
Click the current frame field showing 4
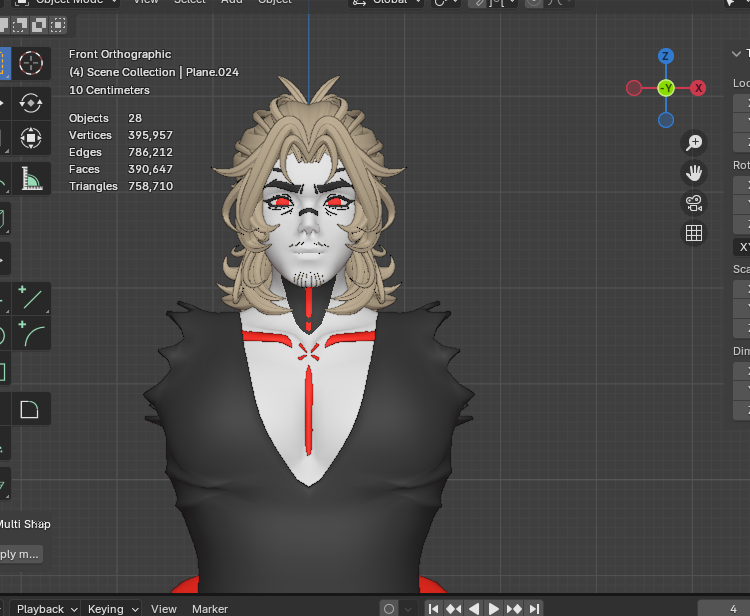point(724,609)
